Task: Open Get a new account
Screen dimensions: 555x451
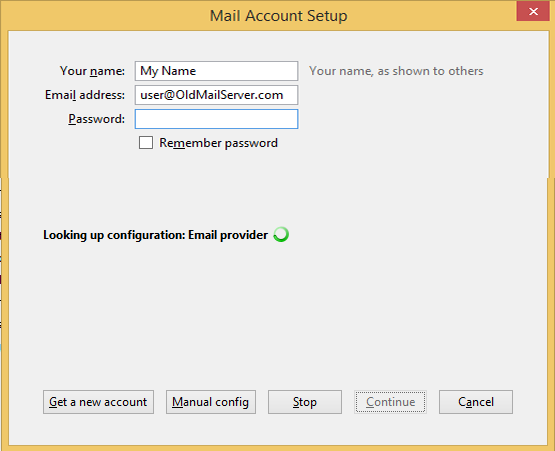Action: 98,402
